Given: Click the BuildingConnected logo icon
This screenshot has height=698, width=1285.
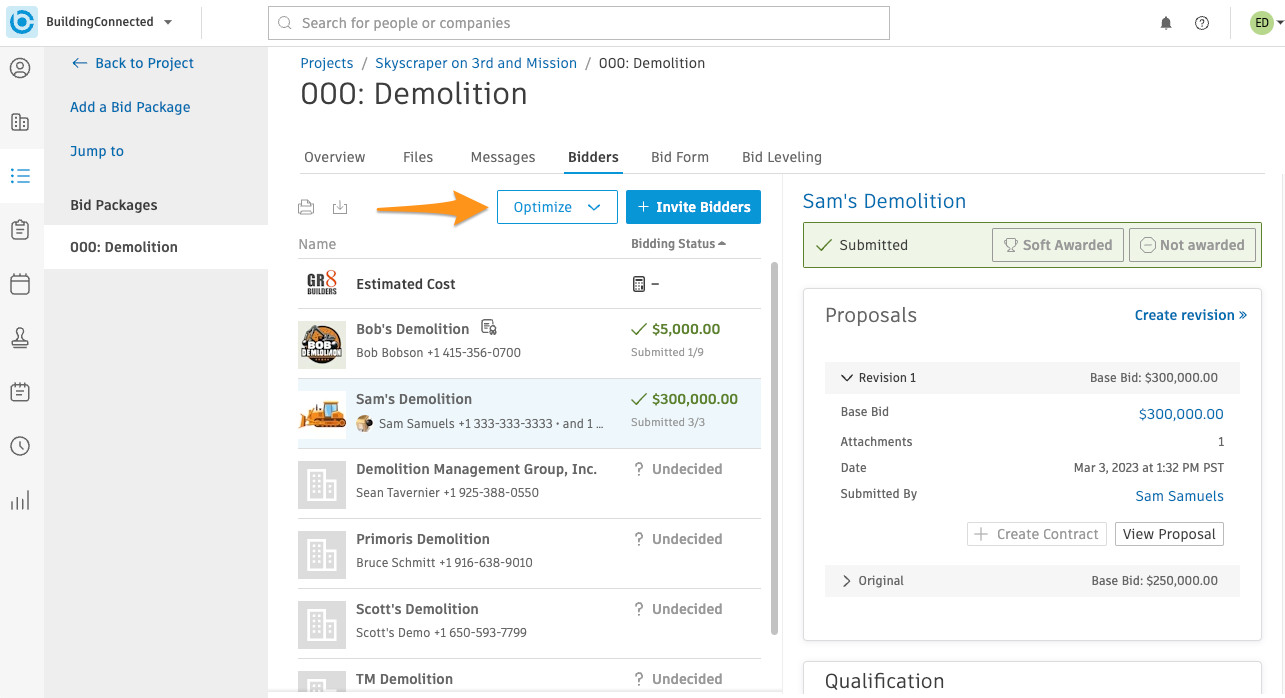Looking at the screenshot, I should pyautogui.click(x=22, y=22).
